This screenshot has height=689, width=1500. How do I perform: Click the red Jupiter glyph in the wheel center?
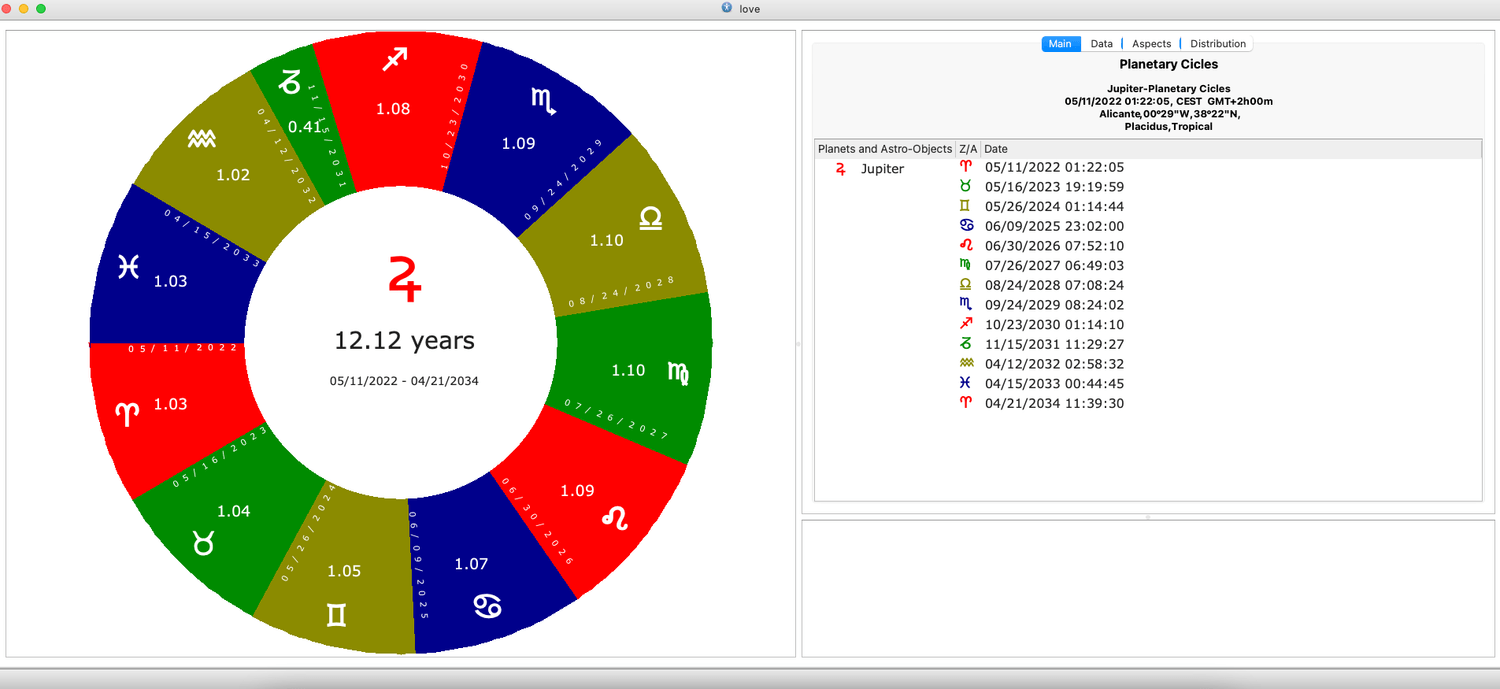pyautogui.click(x=404, y=279)
